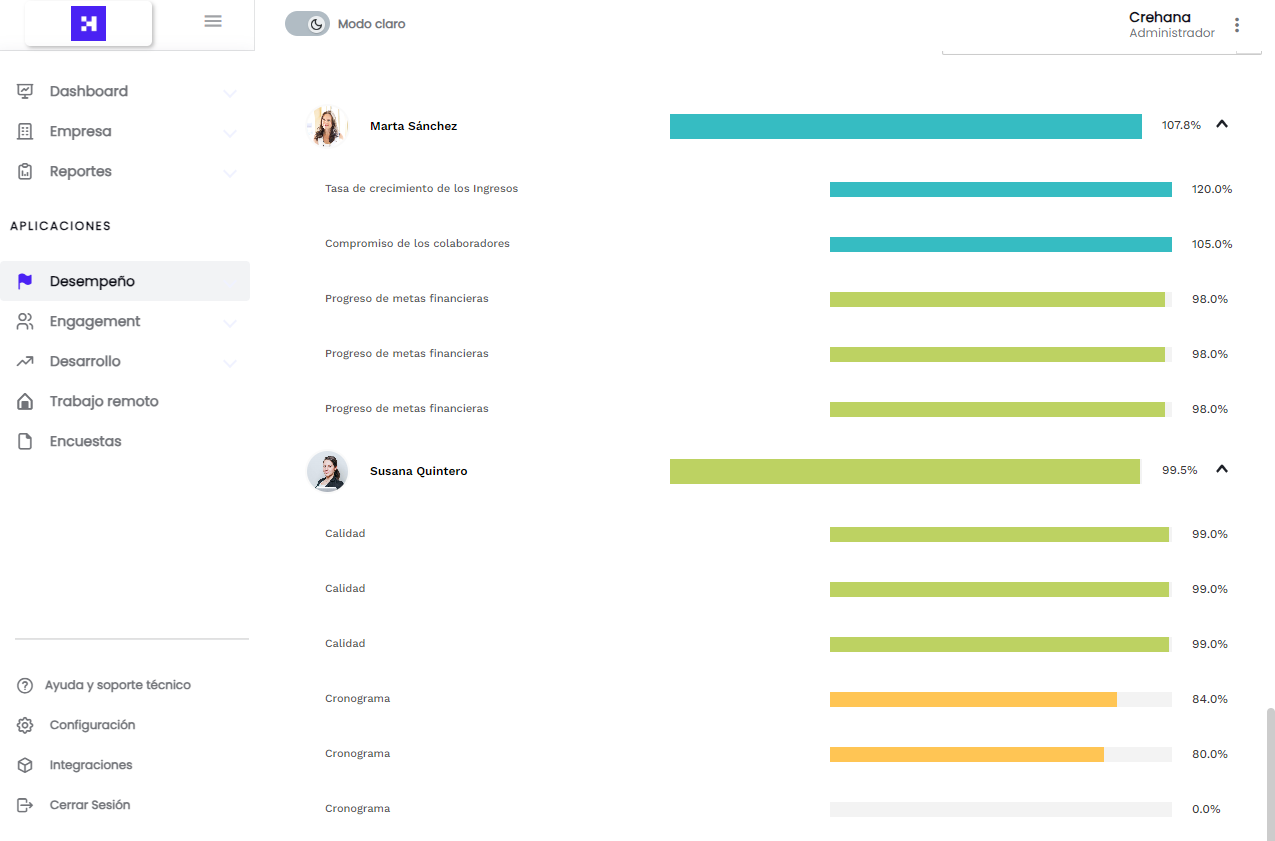The height and width of the screenshot is (841, 1275).
Task: Toggle the Modo claro theme switch
Action: pos(307,24)
